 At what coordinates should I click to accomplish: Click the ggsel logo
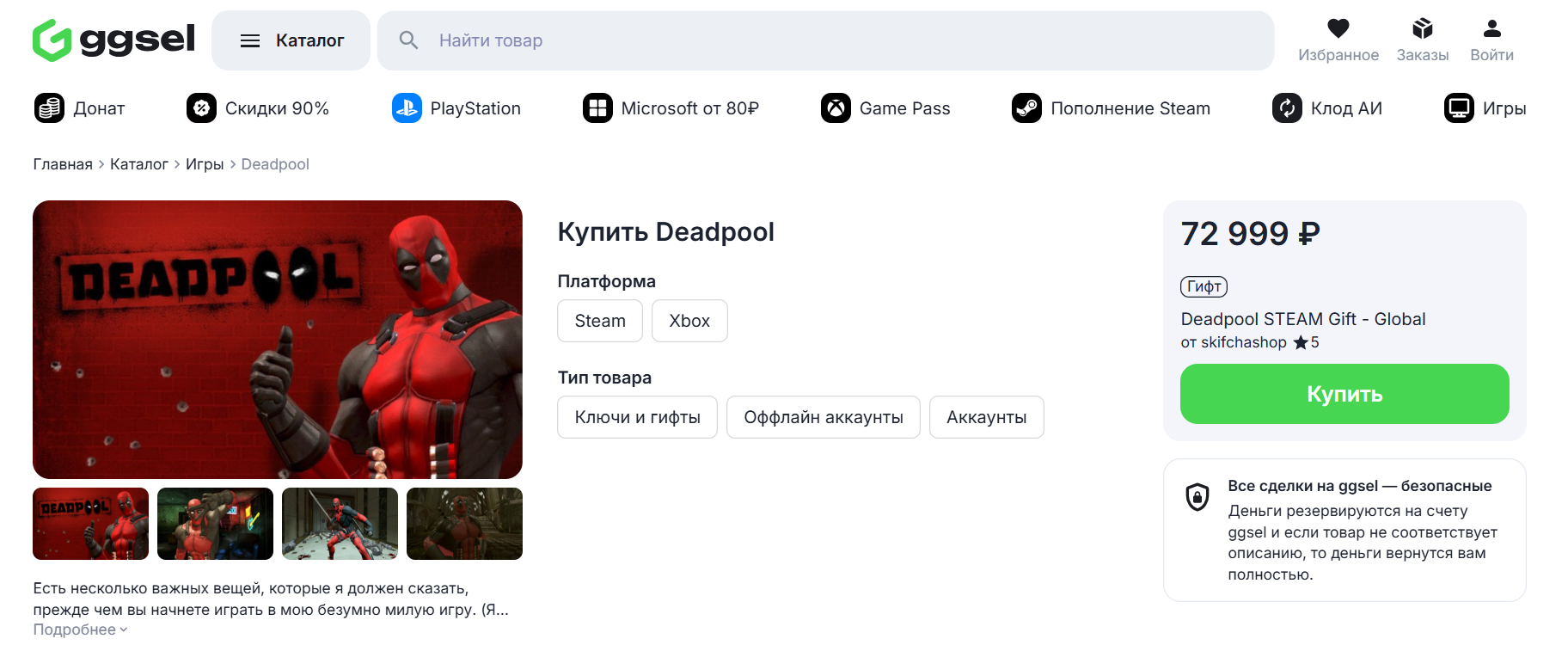pyautogui.click(x=113, y=40)
